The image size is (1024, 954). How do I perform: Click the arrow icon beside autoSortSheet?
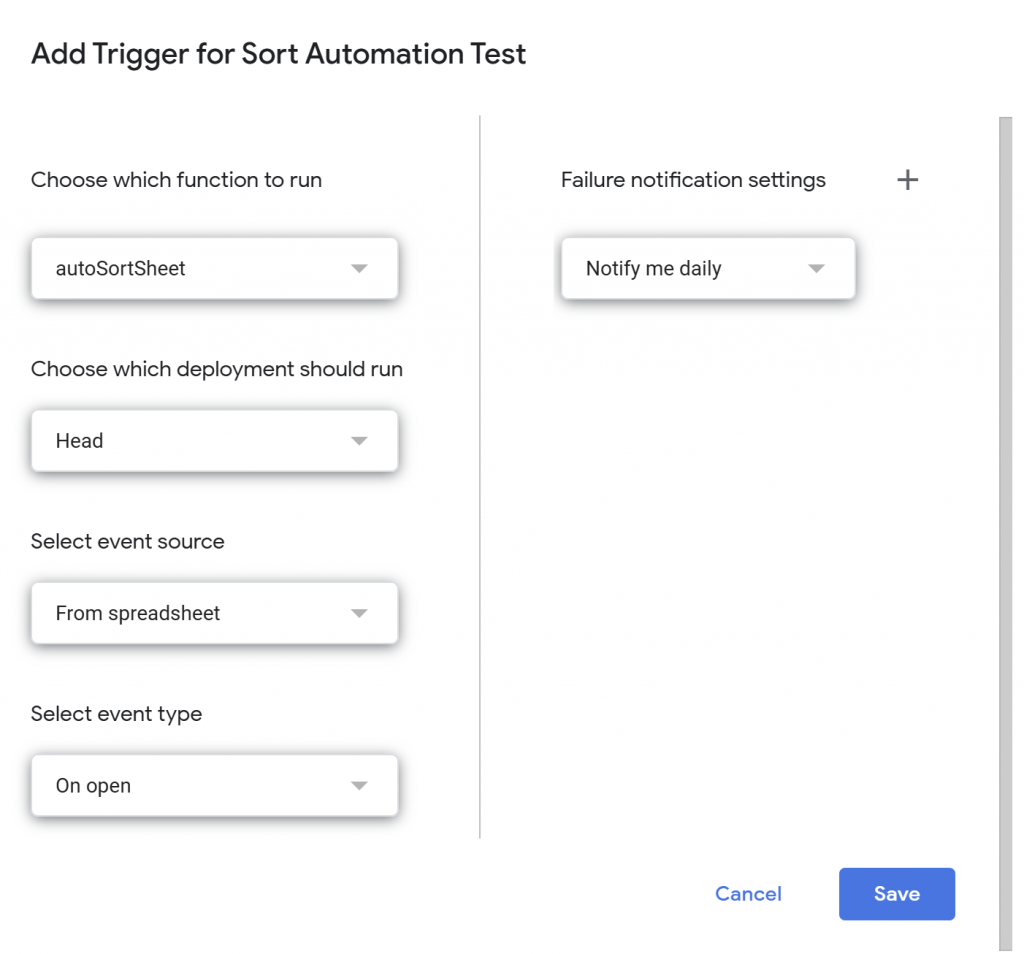[x=360, y=269]
